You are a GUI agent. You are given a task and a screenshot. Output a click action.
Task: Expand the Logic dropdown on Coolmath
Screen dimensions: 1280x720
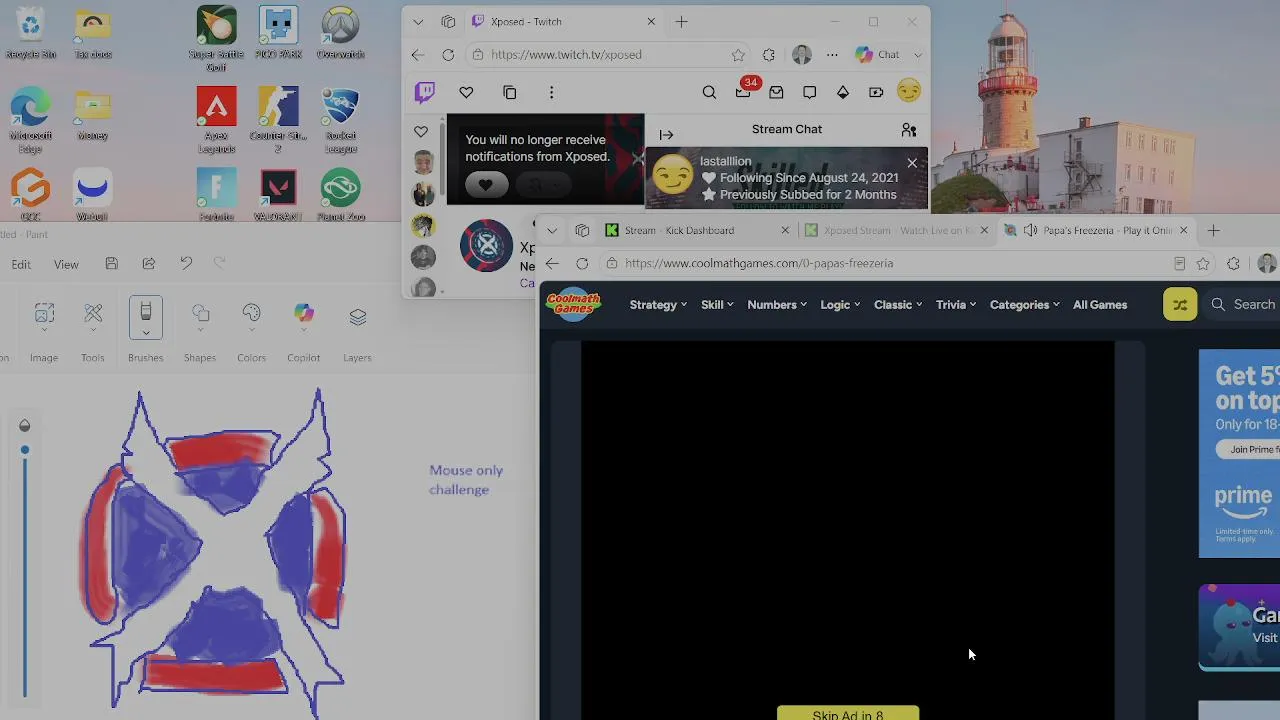[x=840, y=305]
